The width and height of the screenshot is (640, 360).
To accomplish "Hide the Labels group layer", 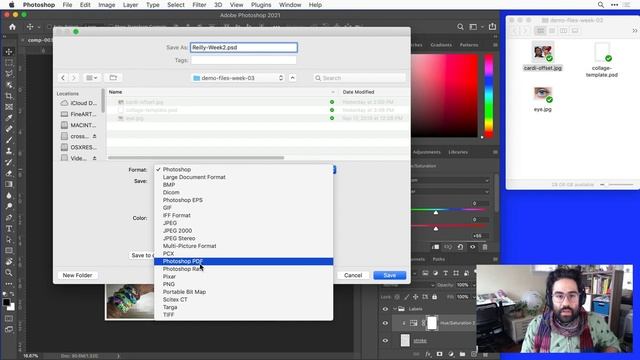I will pos(385,309).
